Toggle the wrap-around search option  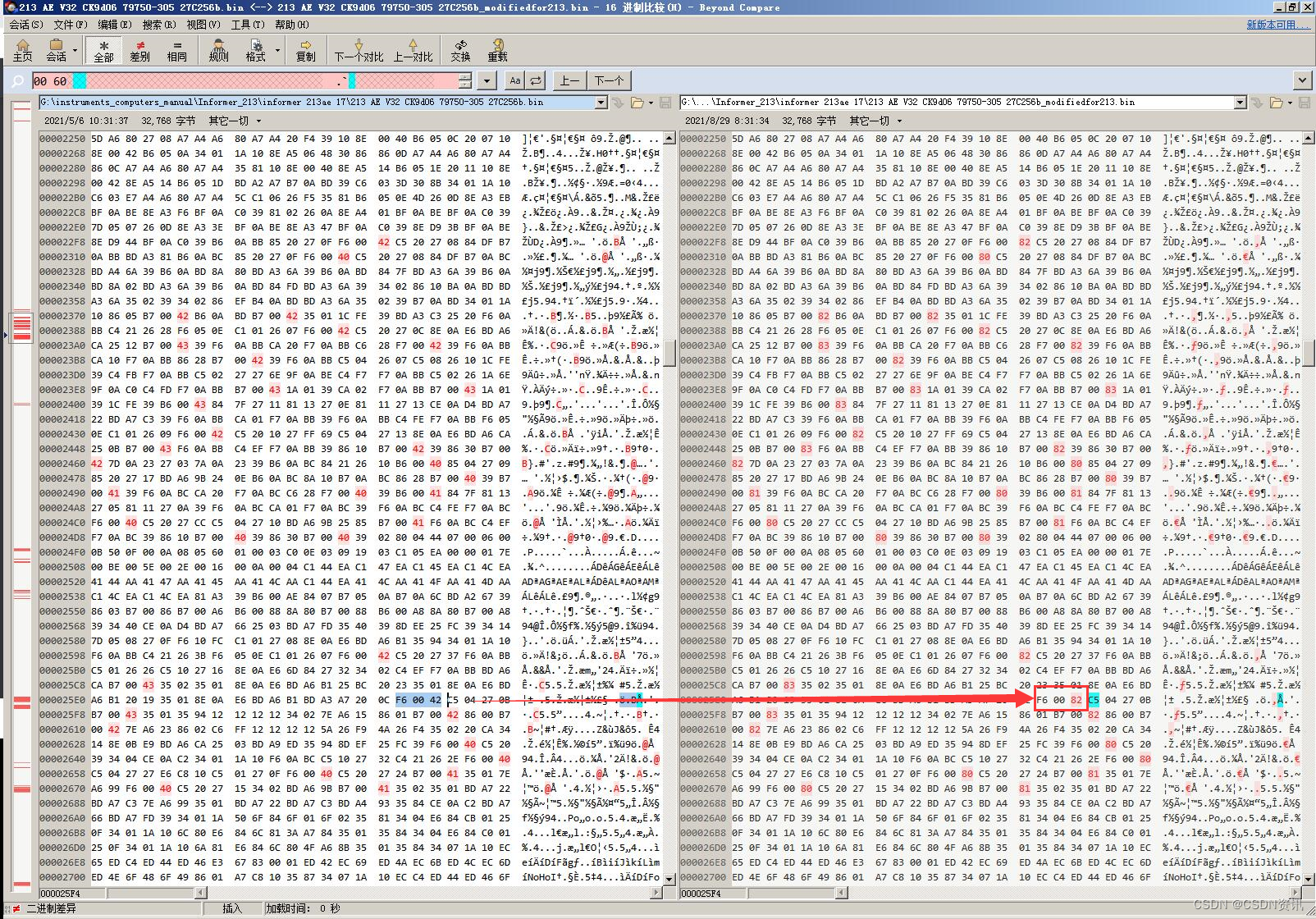pos(535,80)
